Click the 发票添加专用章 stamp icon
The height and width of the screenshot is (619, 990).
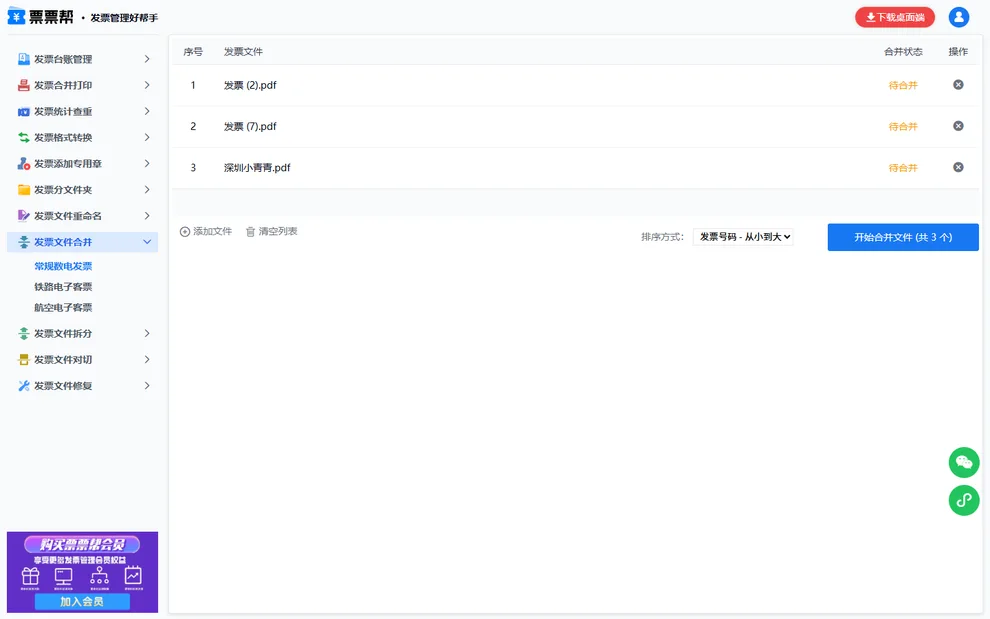(x=24, y=164)
